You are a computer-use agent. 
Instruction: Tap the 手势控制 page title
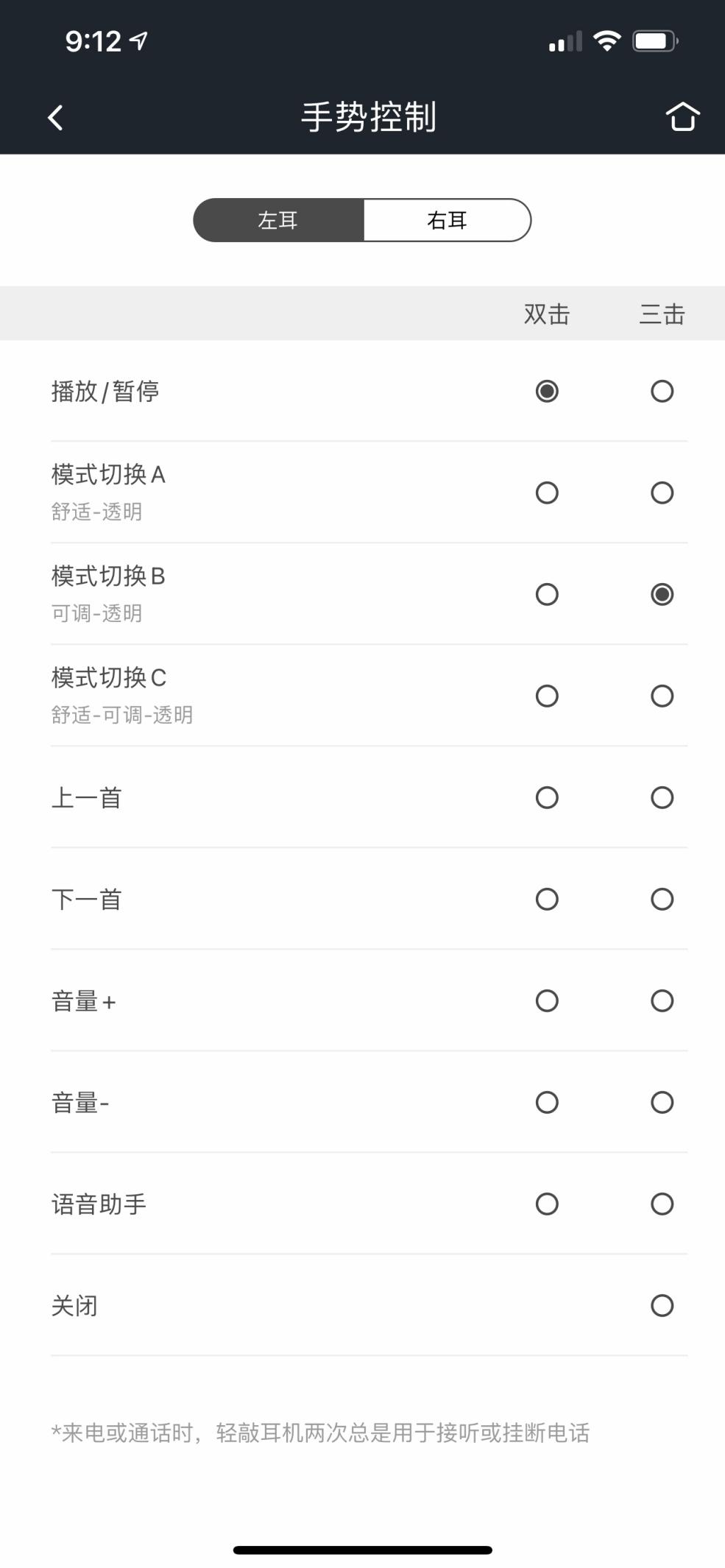369,117
